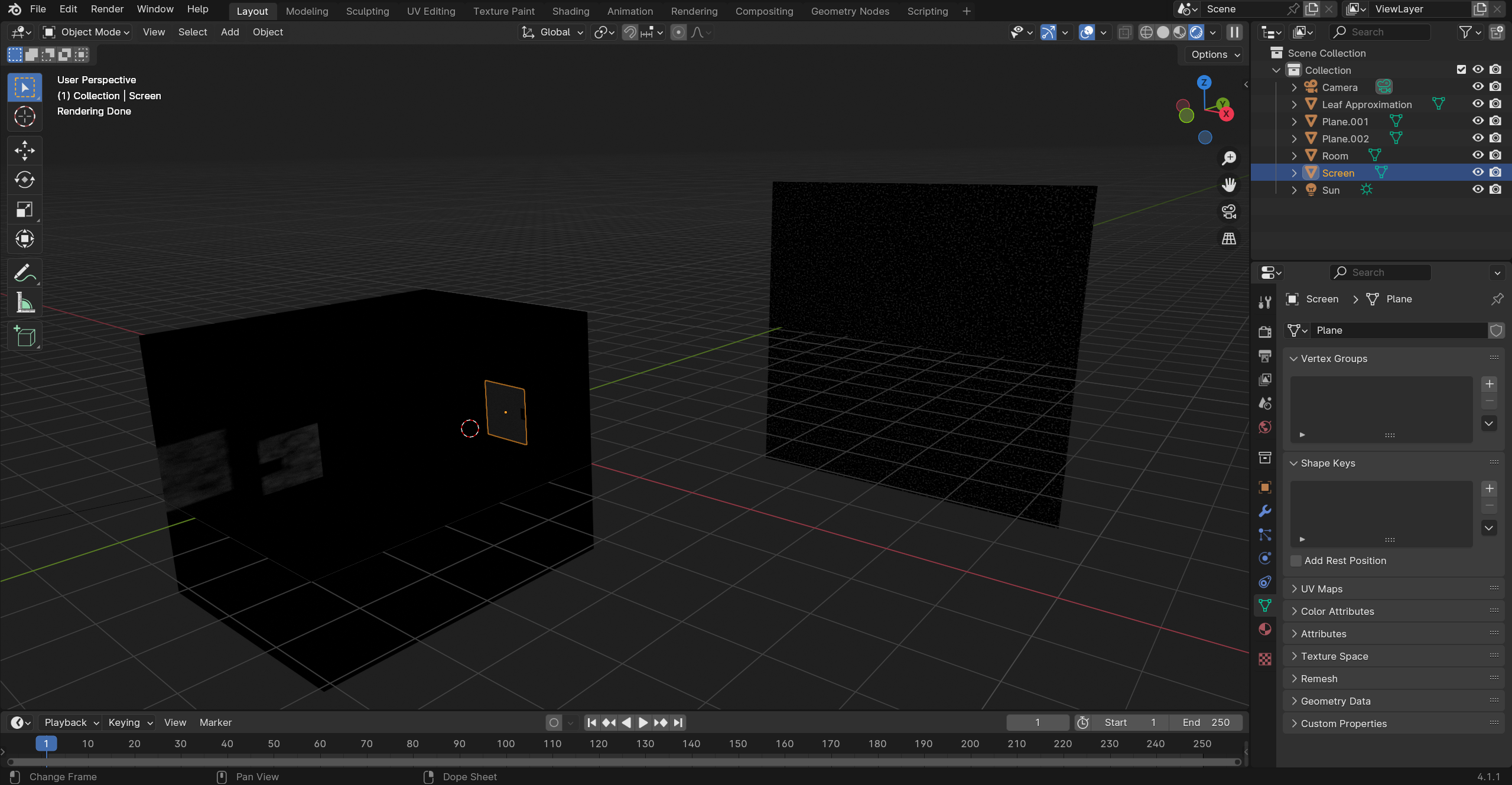The image size is (1512, 785).
Task: Open the Particles properties tab
Action: tap(1265, 535)
